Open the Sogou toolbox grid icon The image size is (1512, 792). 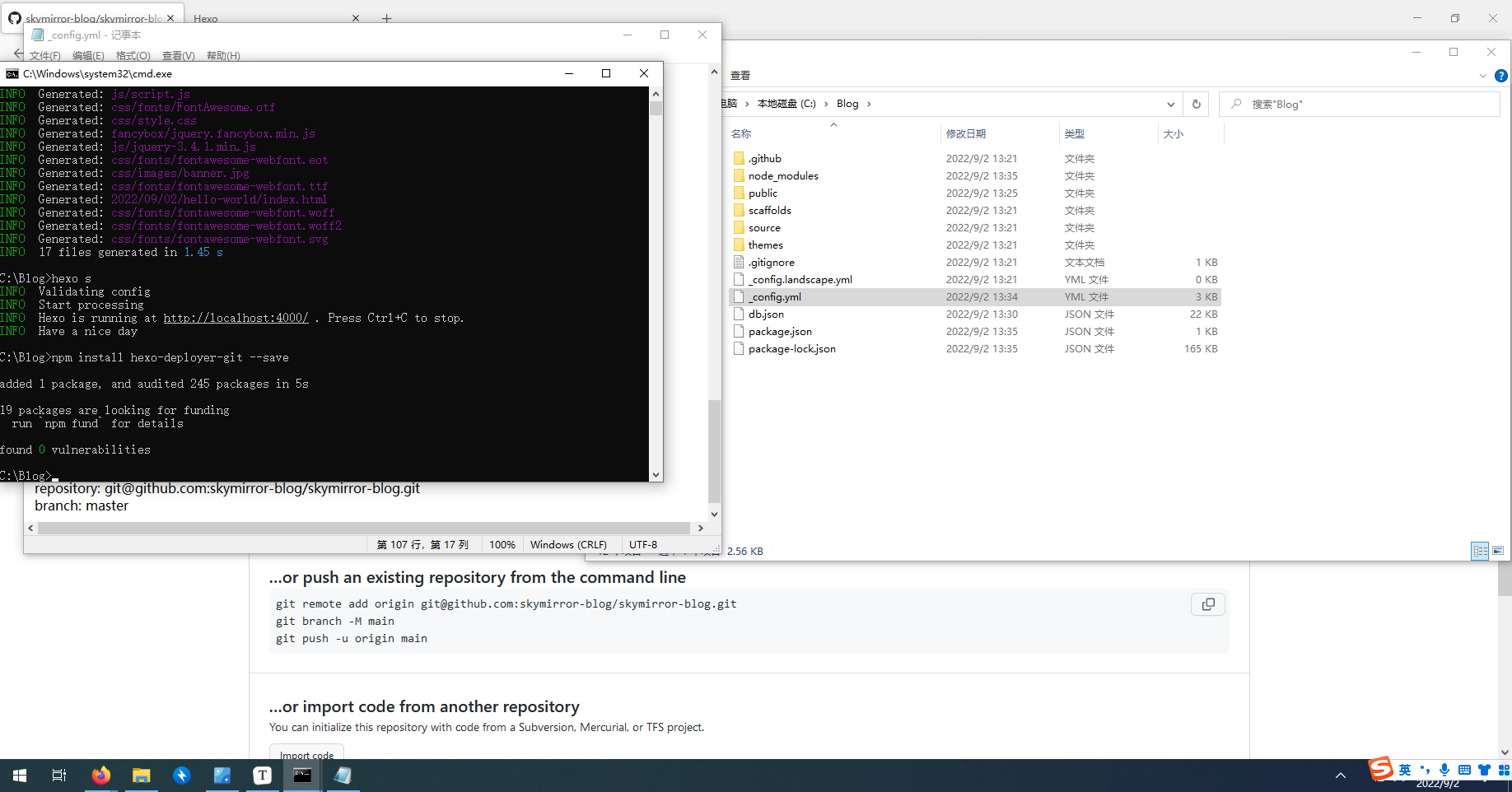click(x=1504, y=770)
